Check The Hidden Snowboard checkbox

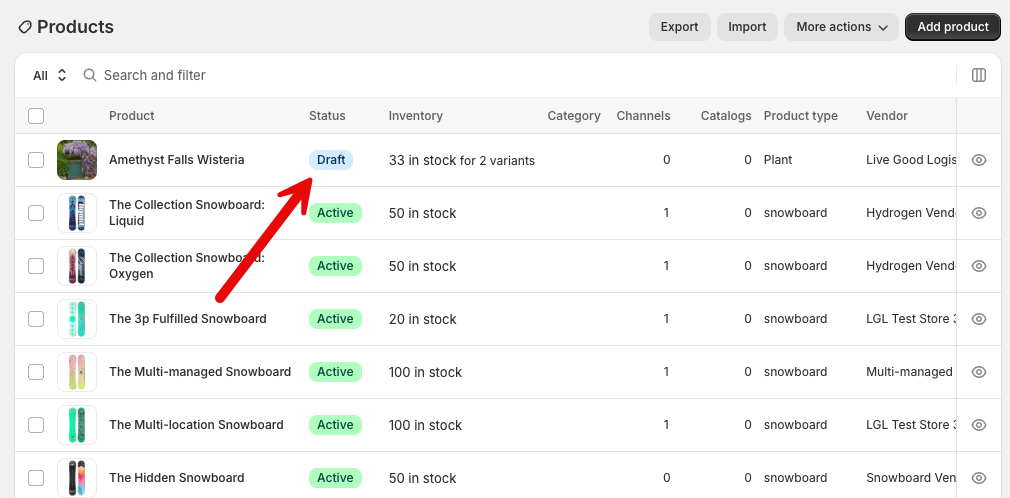point(36,477)
